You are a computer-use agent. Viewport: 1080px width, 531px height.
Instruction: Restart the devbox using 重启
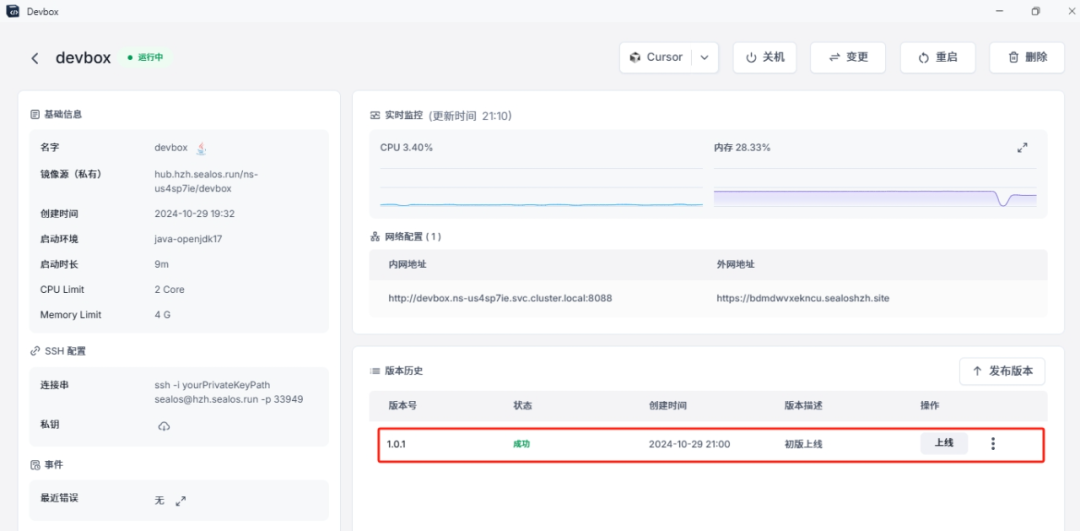tap(937, 58)
